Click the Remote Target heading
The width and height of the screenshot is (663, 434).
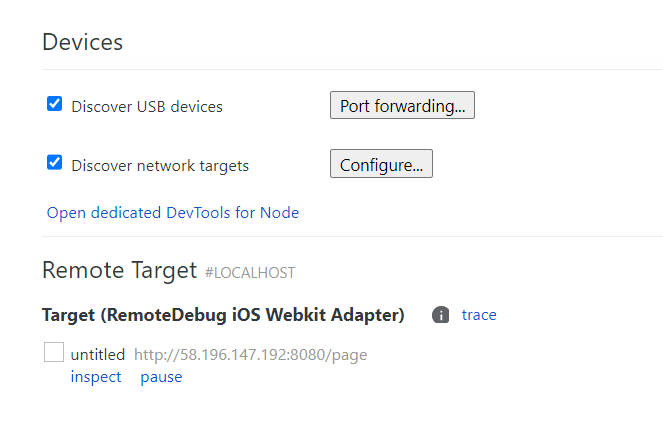coord(120,271)
